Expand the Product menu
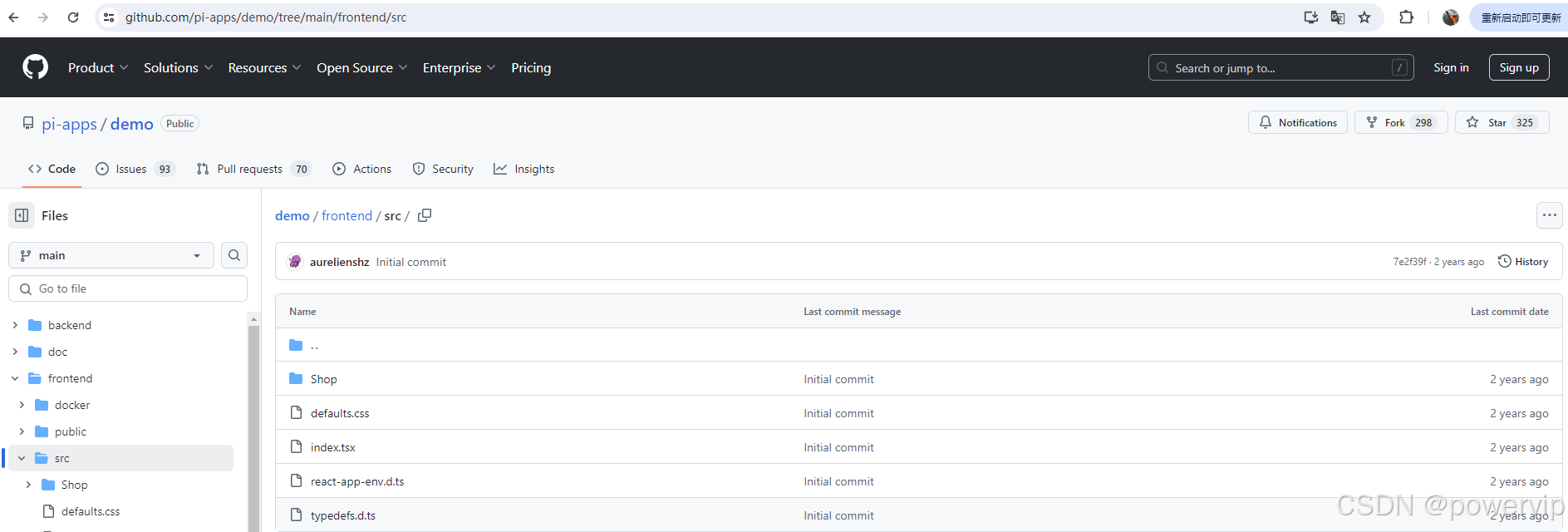Screen dimensions: 1568x532 (98, 67)
